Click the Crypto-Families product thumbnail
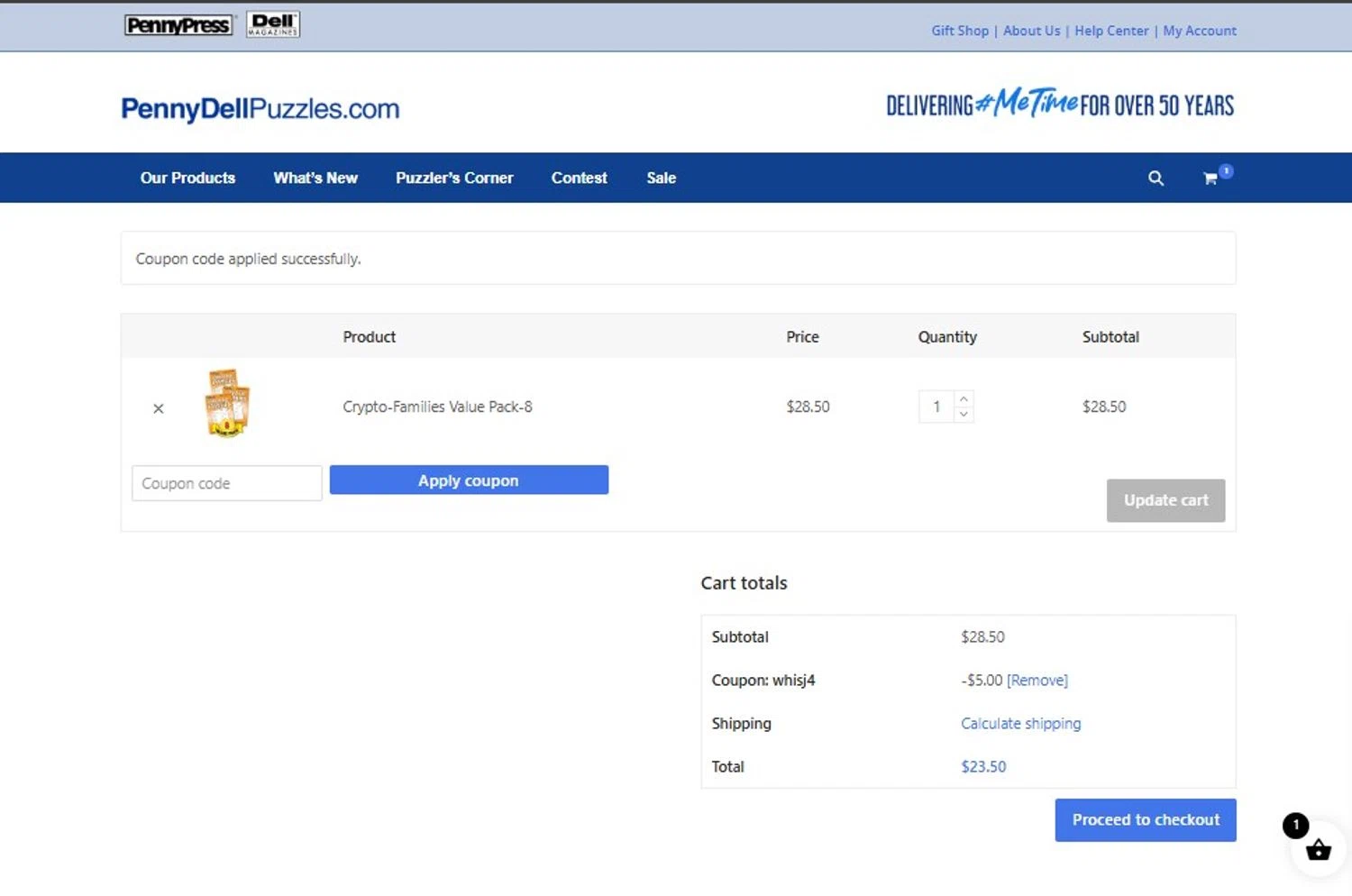Viewport: 1352px width, 896px height. pyautogui.click(x=227, y=403)
